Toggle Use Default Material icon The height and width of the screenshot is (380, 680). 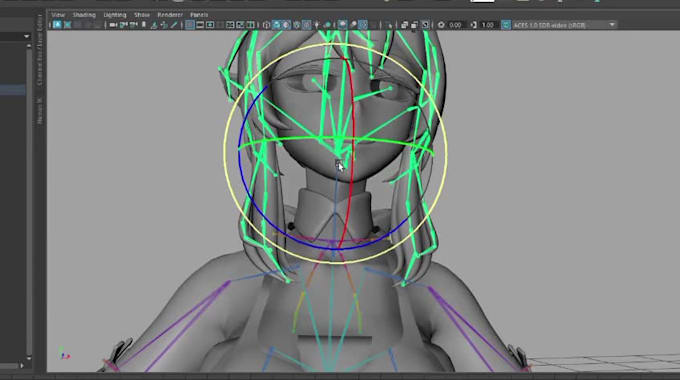click(286, 25)
